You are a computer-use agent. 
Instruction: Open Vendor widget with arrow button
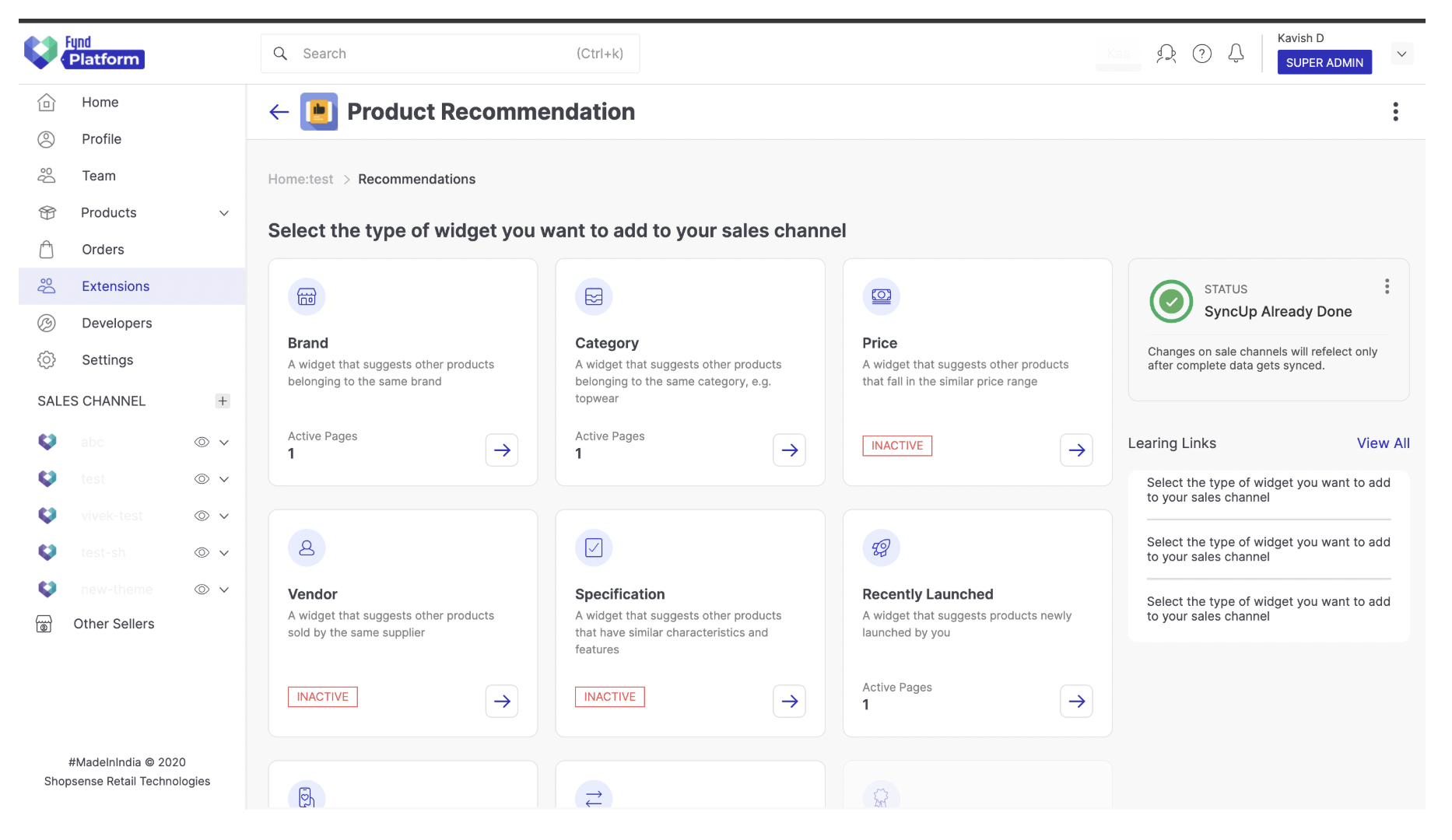pyautogui.click(x=502, y=701)
